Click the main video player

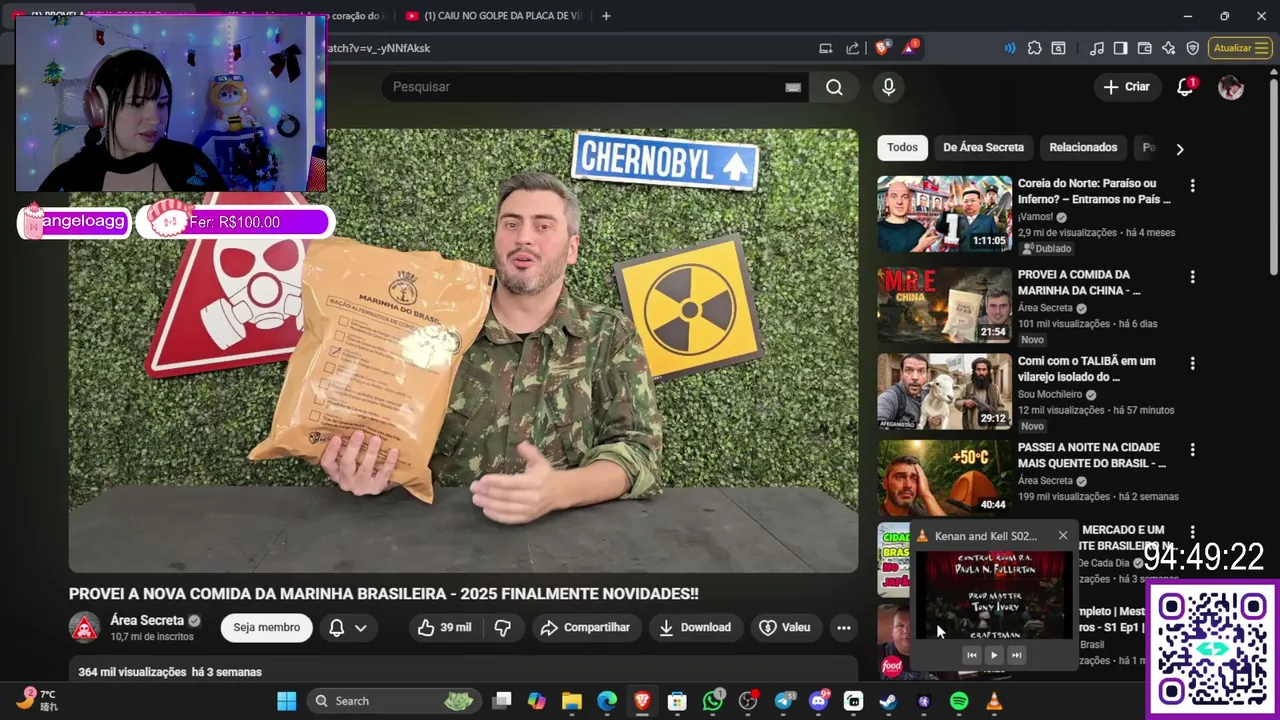point(463,350)
